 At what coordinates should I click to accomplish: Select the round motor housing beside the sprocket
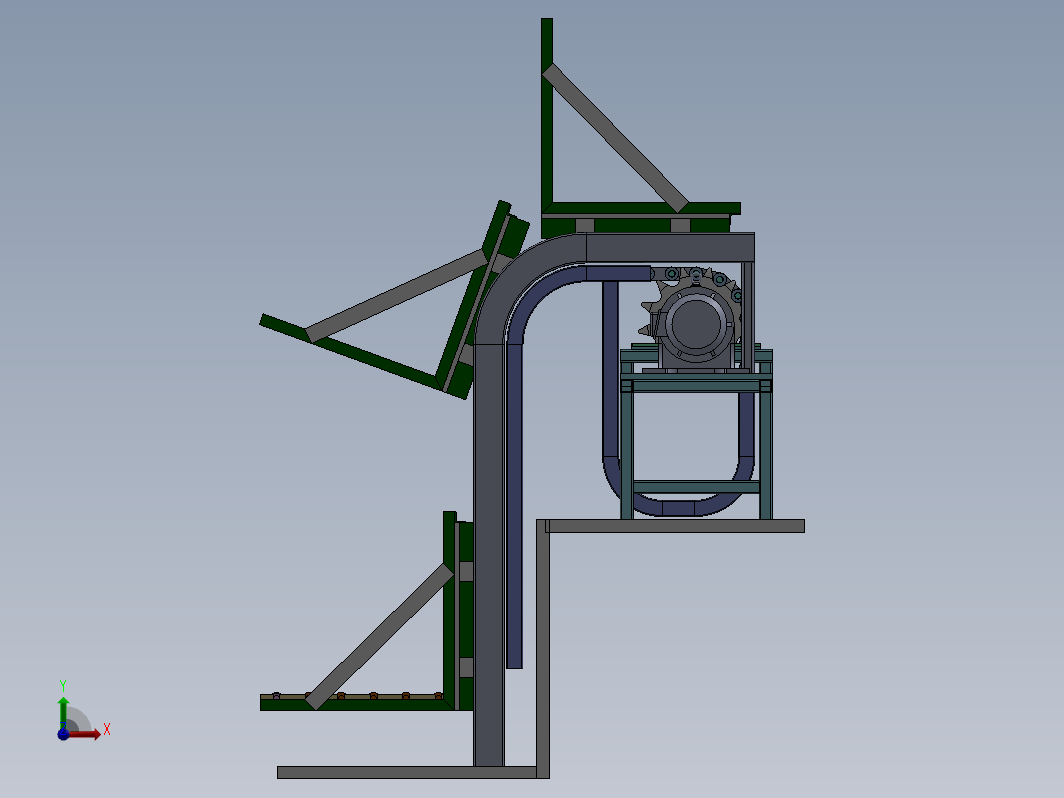click(x=698, y=324)
